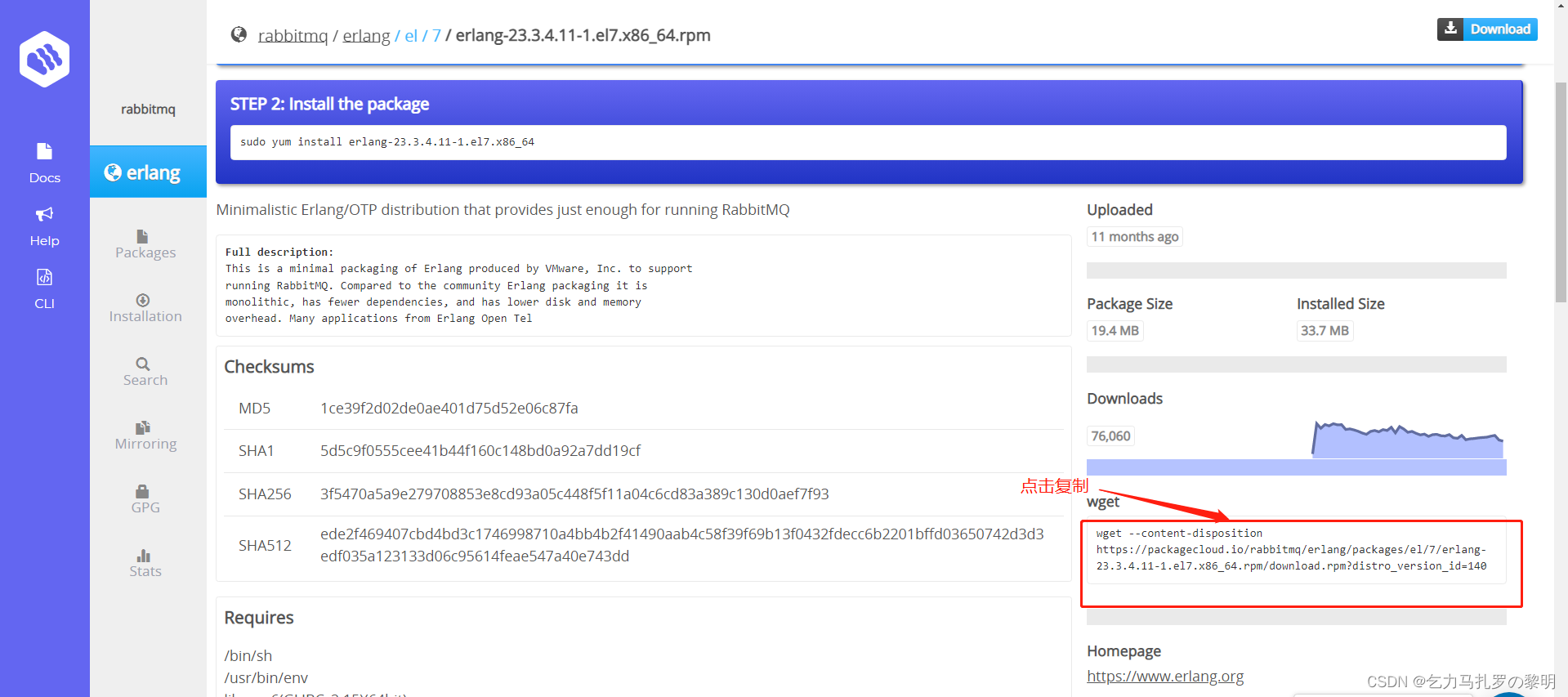Image resolution: width=1568 pixels, height=697 pixels.
Task: Copy the wget command box
Action: click(1296, 550)
